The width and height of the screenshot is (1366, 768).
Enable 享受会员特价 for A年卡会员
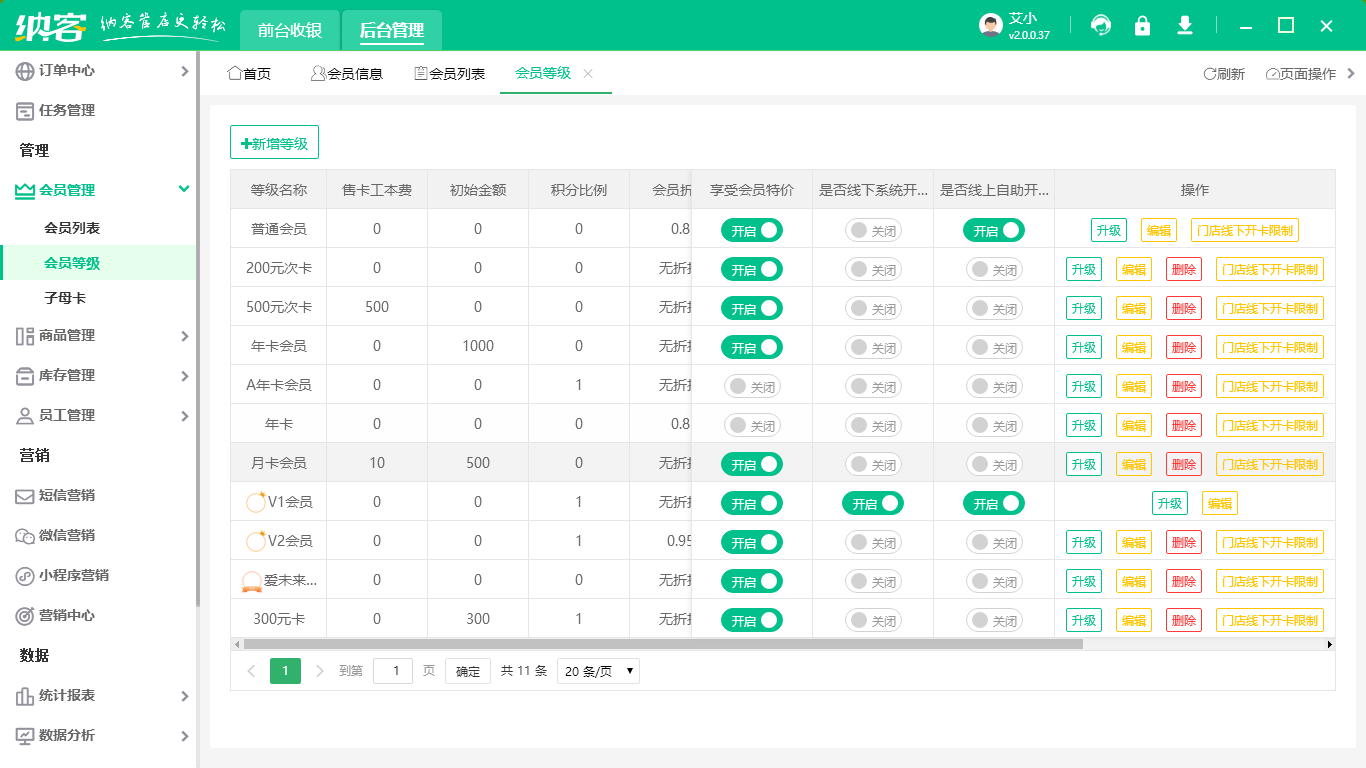click(751, 386)
